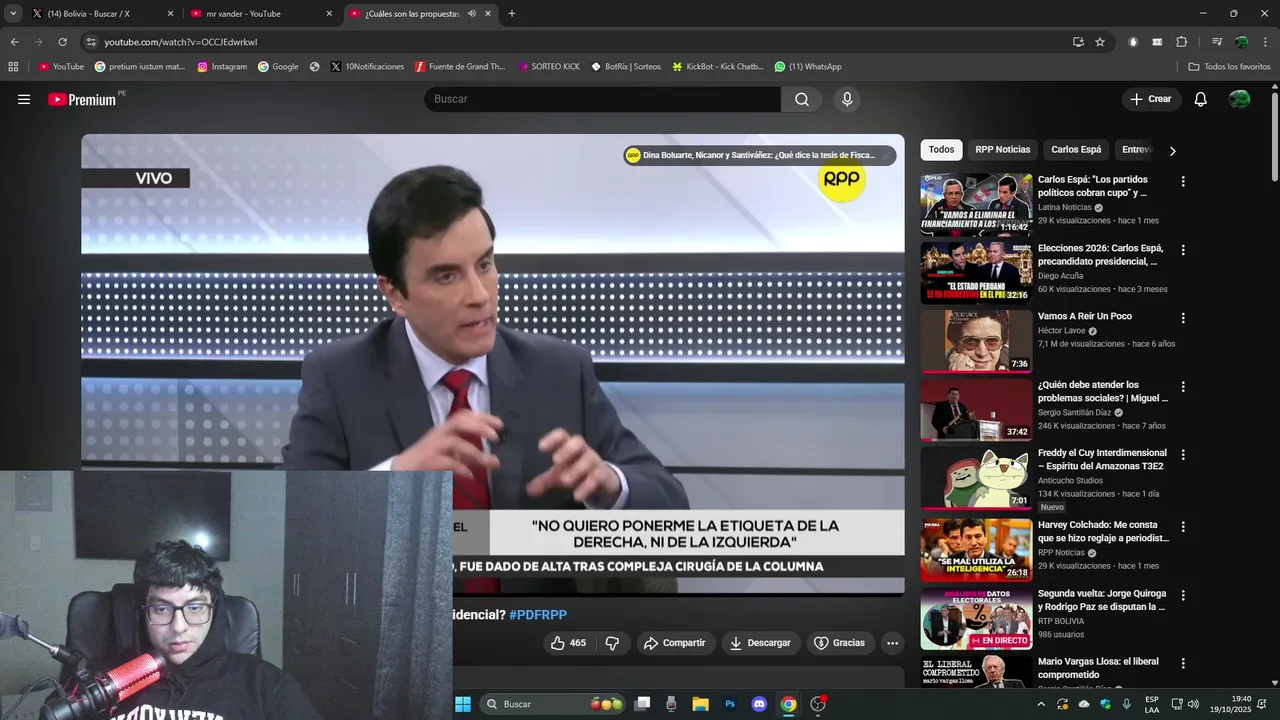Viewport: 1280px width, 720px height.
Task: Open the WhatsApp bookmark
Action: tap(808, 67)
